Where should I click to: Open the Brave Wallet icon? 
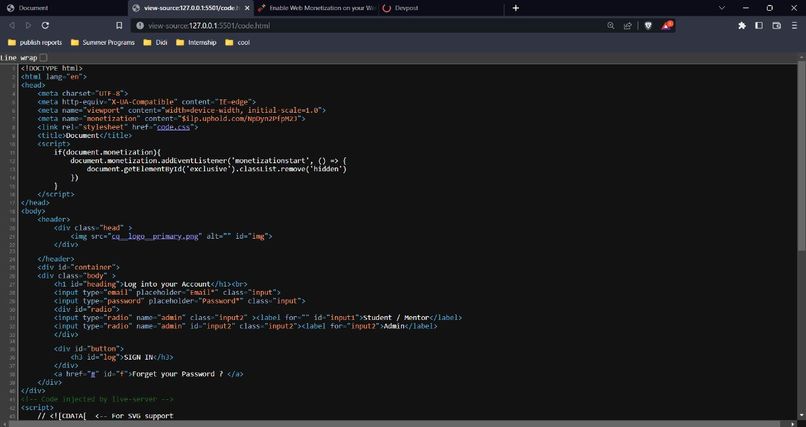(777, 25)
